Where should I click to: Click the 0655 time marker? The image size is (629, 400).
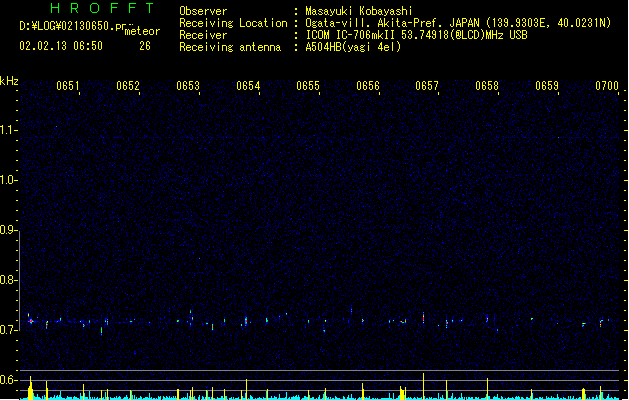(308, 86)
